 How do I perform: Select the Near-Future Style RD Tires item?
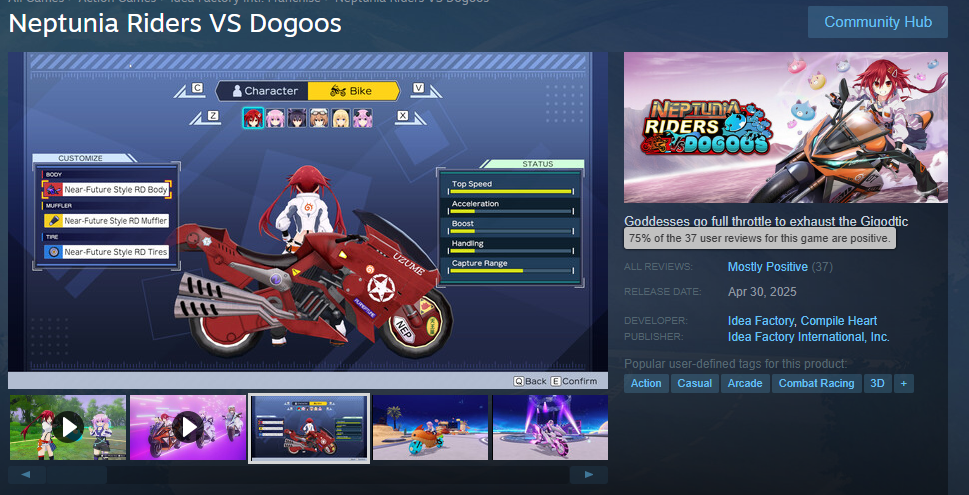(106, 252)
